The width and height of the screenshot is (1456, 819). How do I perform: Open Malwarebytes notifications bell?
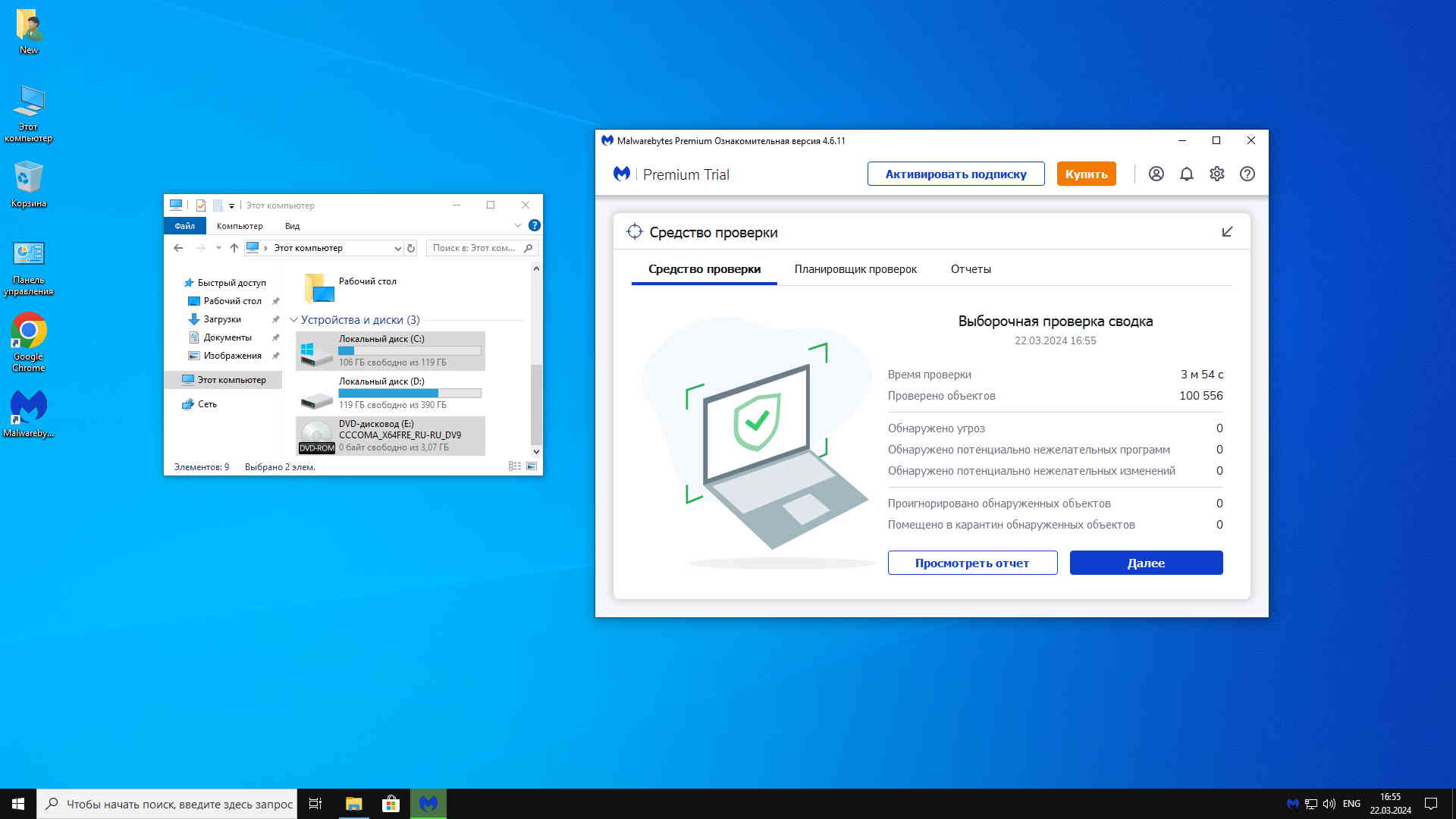click(1186, 174)
